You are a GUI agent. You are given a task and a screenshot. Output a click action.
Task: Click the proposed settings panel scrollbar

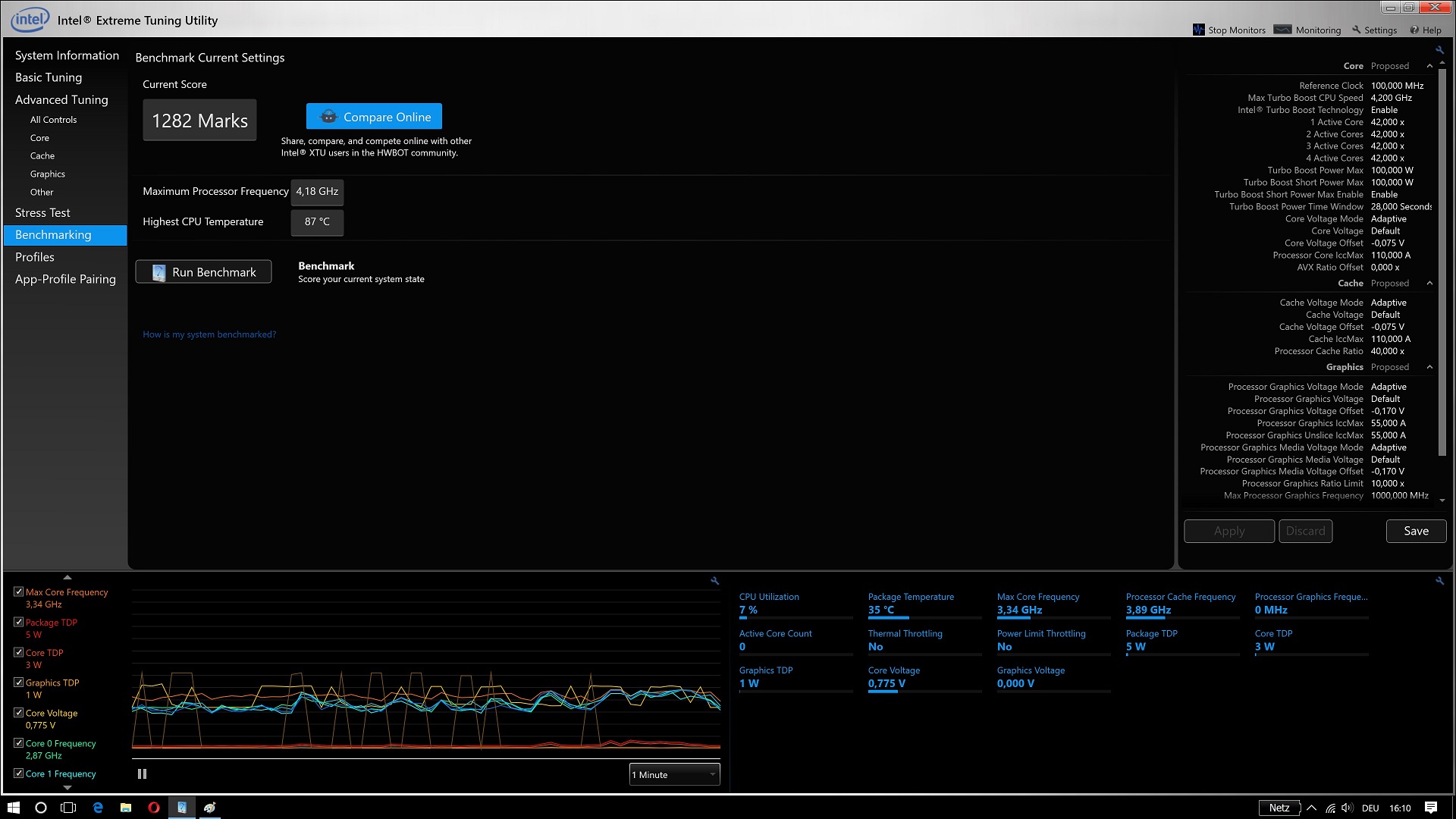1442,265
